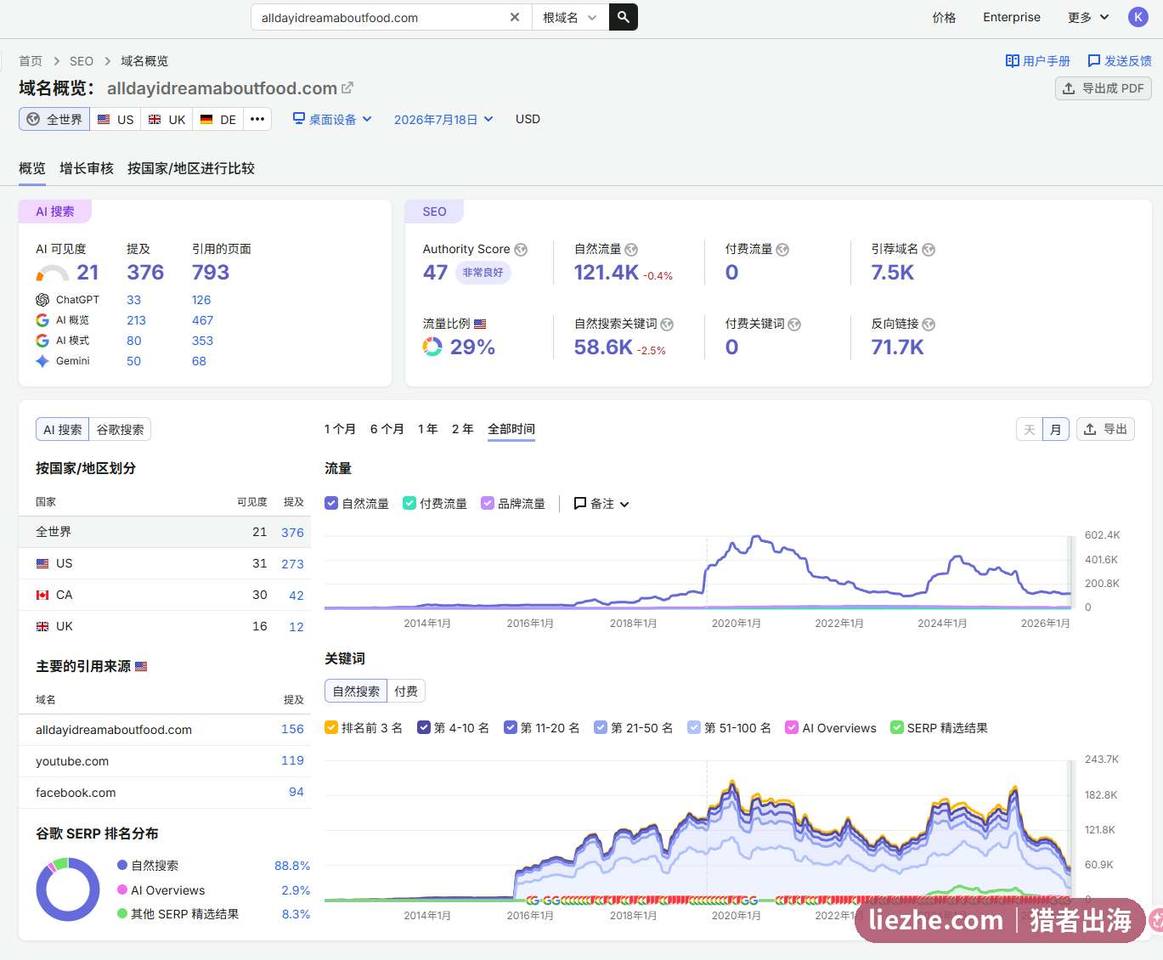Screen dimensions: 1163x960
Task: Click info icon next to 付费关键词
Action: pyautogui.click(x=794, y=324)
